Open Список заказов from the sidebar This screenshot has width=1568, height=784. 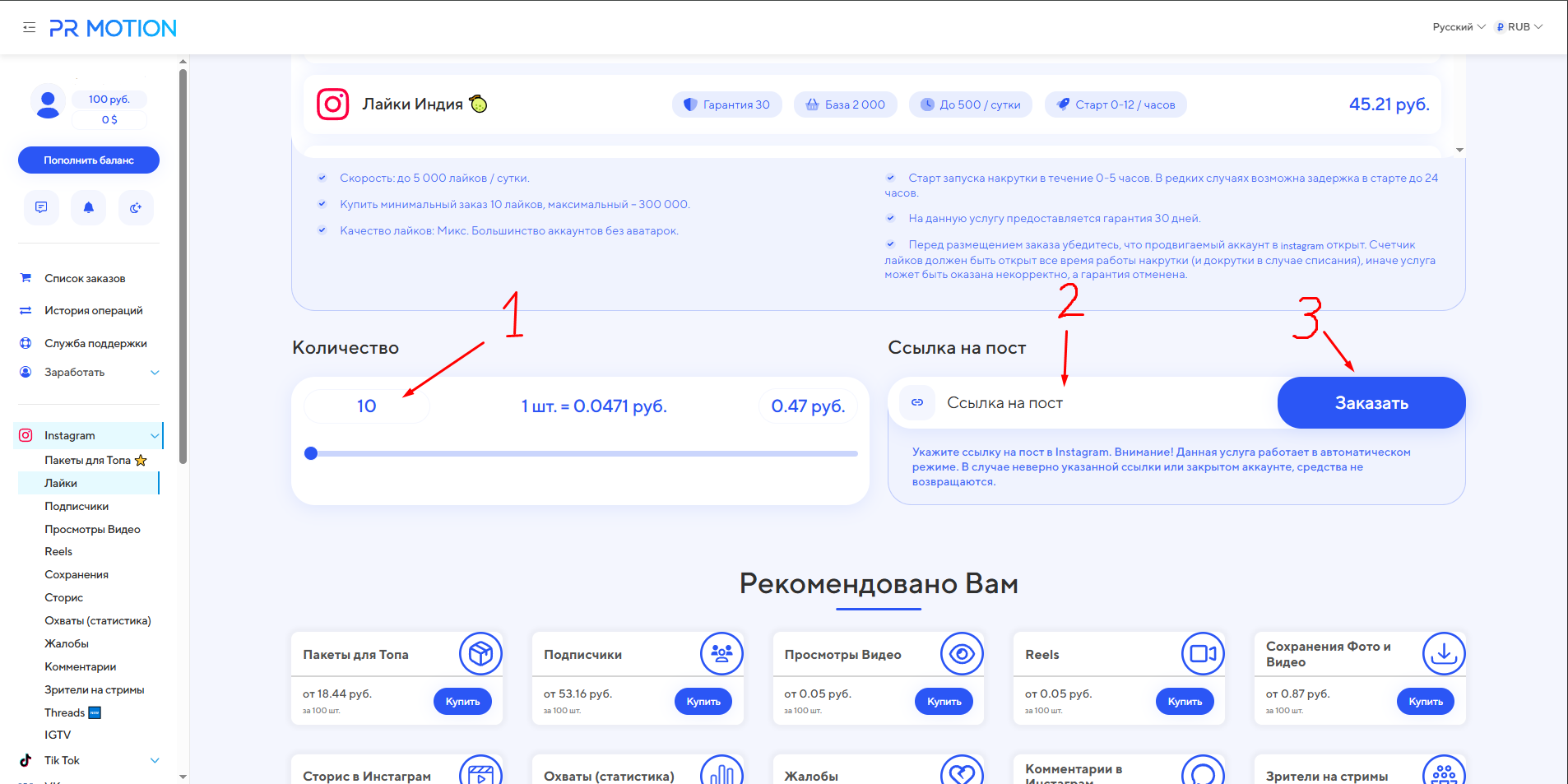[85, 279]
